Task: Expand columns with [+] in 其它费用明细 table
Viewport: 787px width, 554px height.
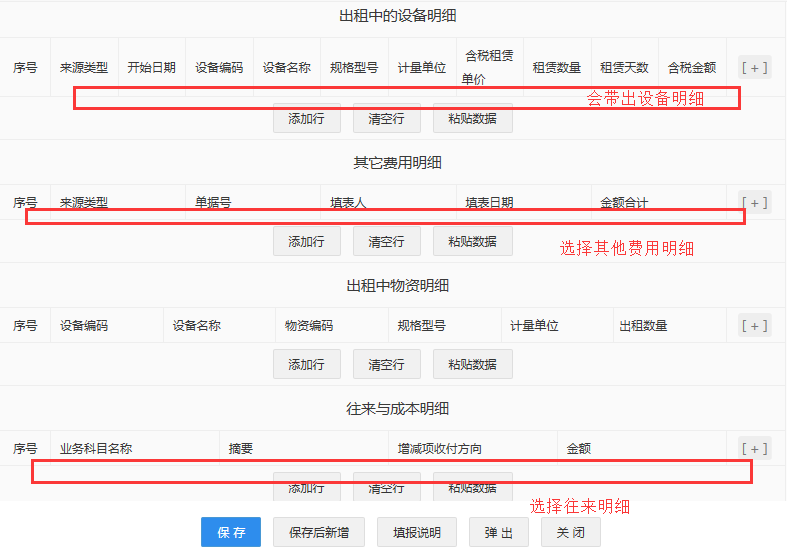Action: pos(754,203)
